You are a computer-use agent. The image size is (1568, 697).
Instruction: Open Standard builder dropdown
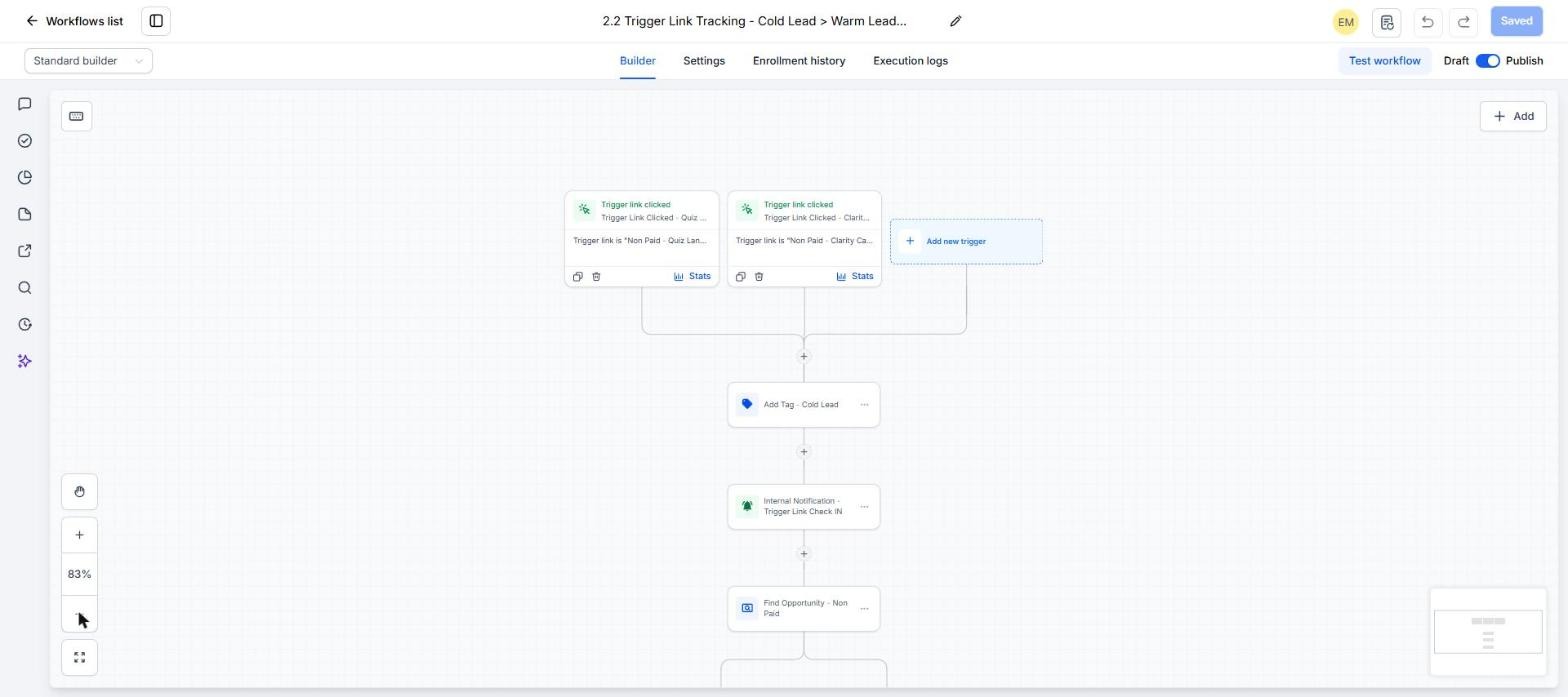point(88,61)
